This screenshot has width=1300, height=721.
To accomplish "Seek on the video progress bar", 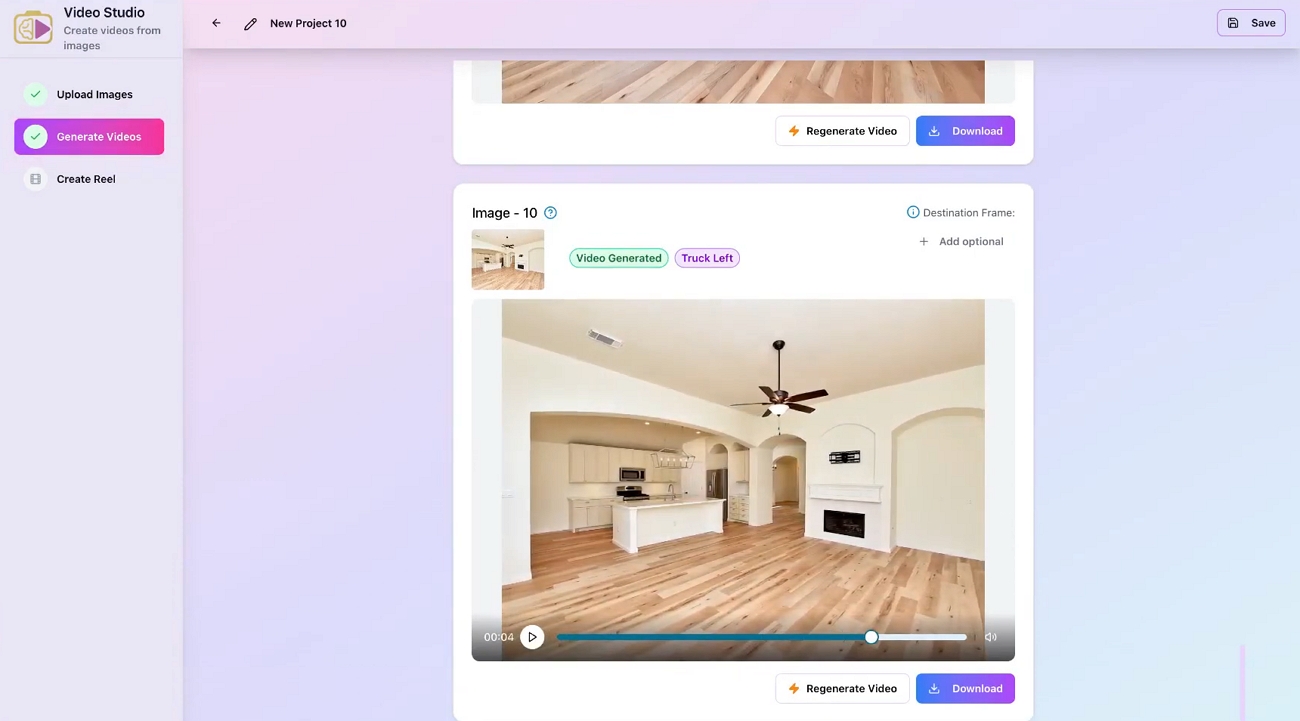I will [x=762, y=637].
